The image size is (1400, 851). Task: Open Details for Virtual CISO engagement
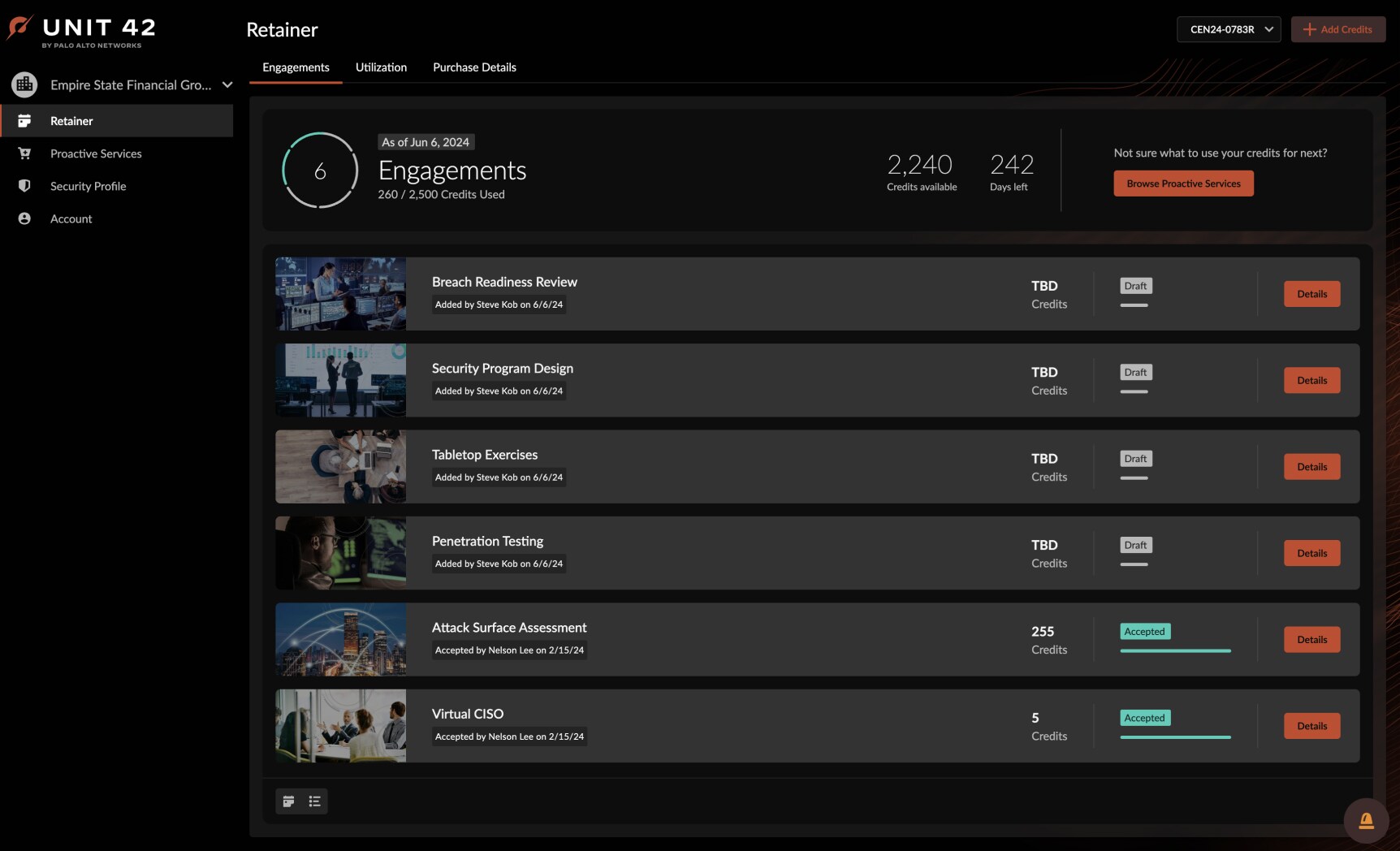(1311, 726)
